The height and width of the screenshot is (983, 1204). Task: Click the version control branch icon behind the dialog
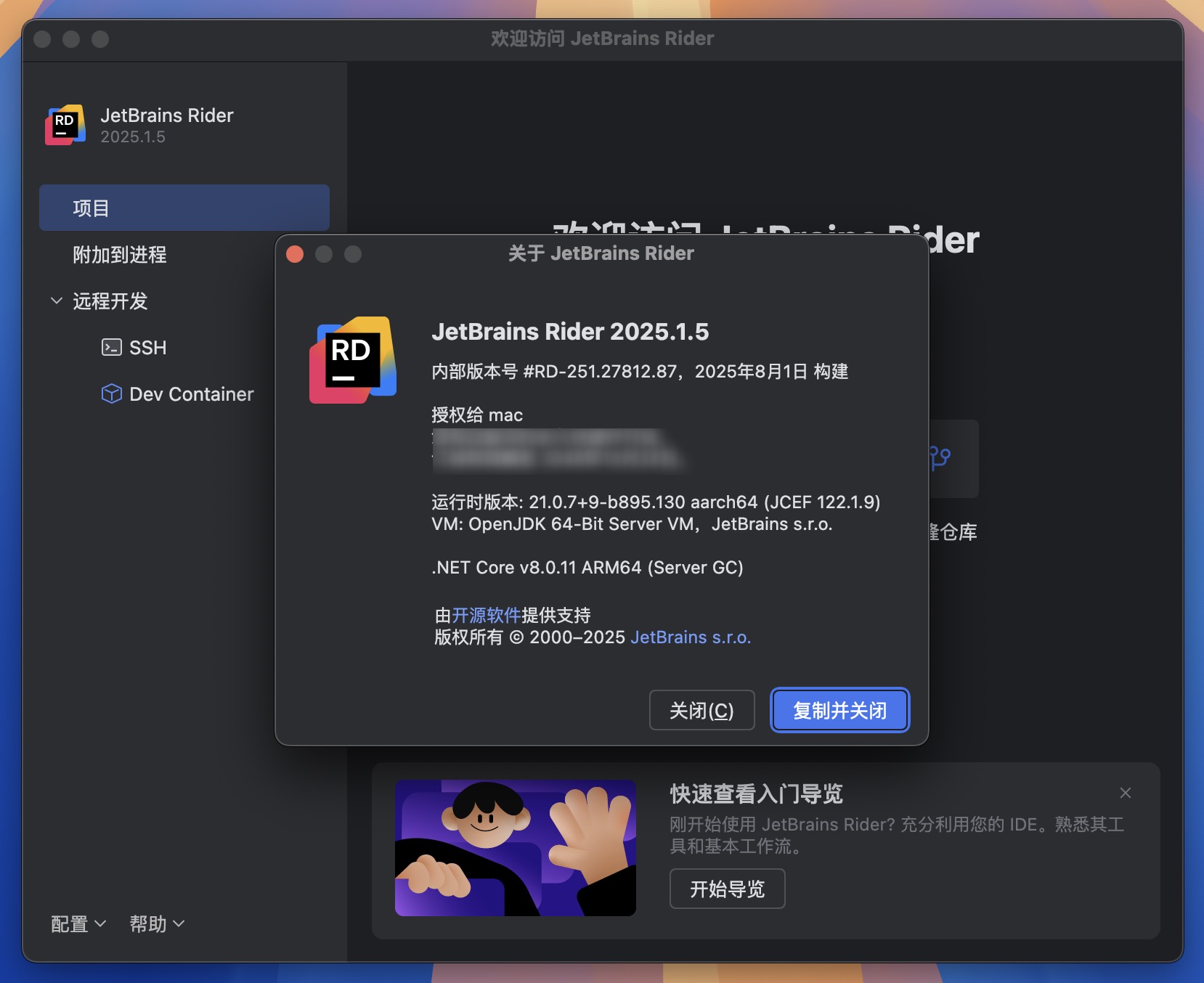(x=940, y=458)
